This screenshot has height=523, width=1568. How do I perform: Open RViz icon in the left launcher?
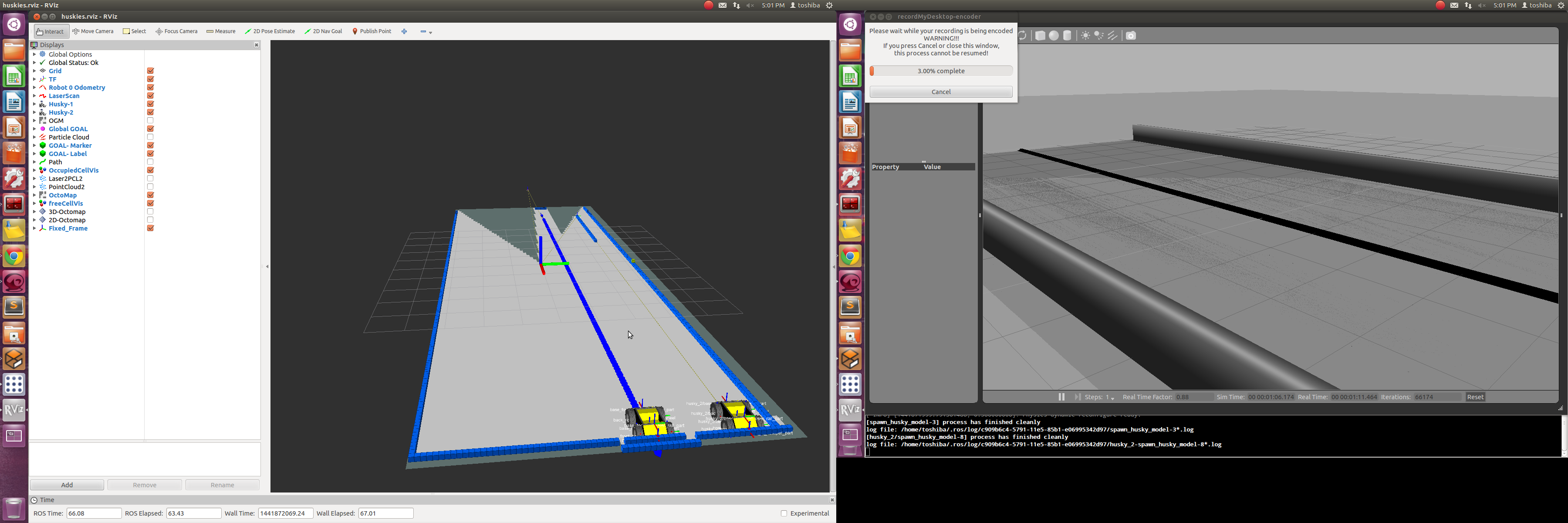coord(14,410)
